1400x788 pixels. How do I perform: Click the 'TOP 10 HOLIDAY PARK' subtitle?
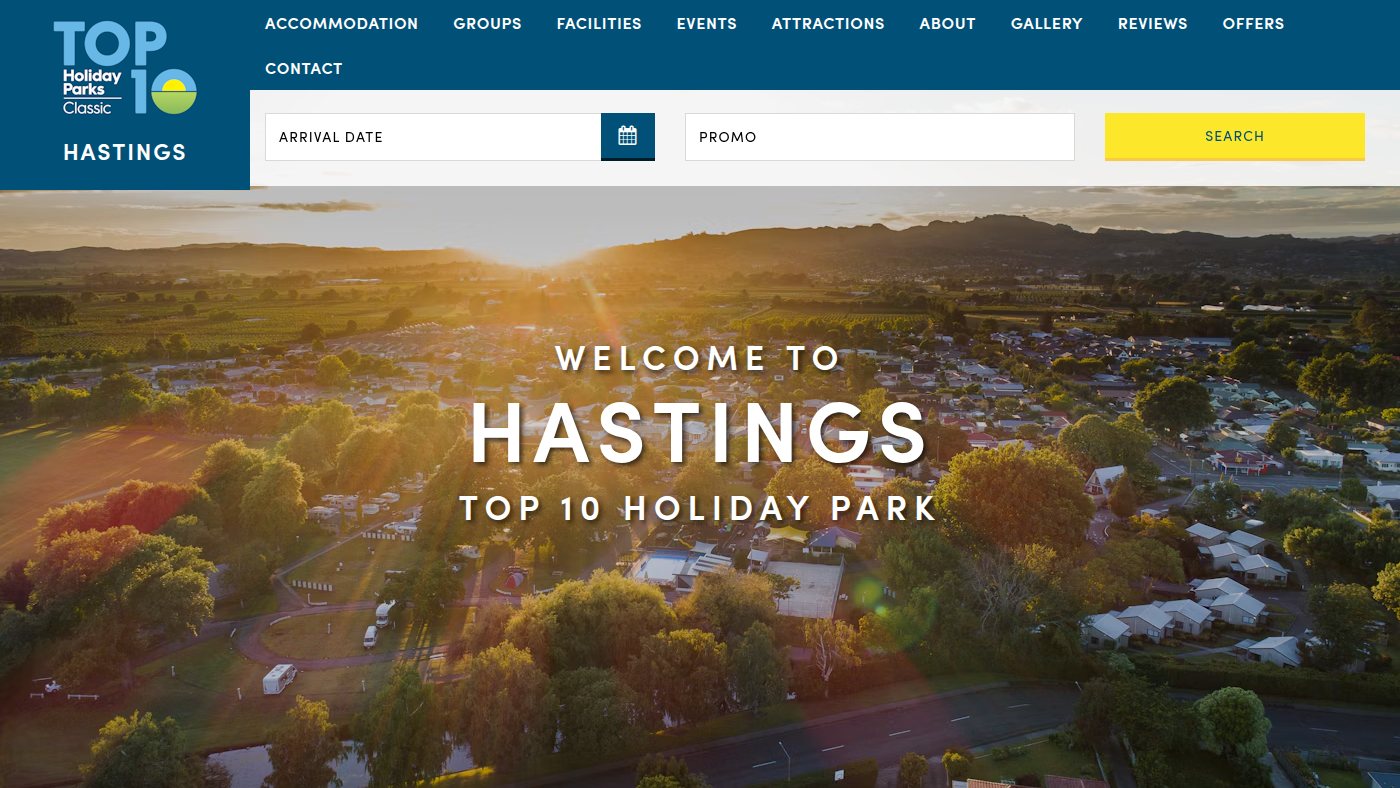[x=699, y=508]
